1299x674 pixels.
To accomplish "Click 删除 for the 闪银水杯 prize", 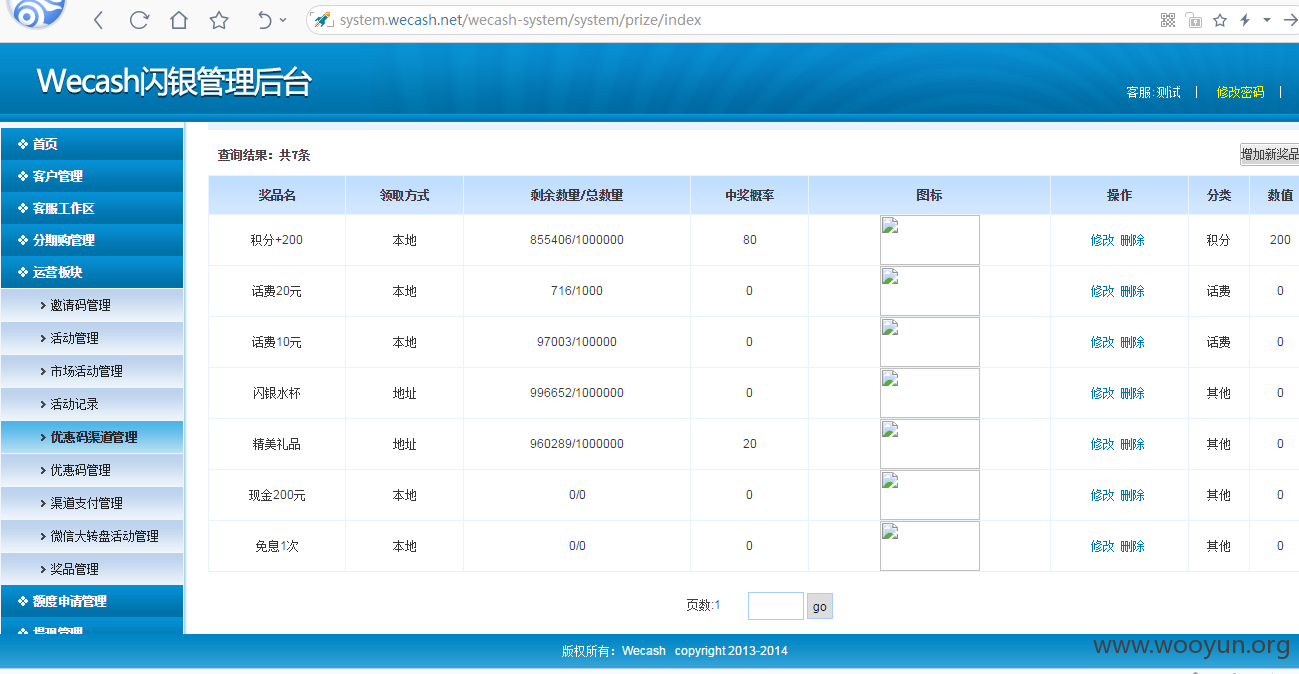I will pos(1132,393).
